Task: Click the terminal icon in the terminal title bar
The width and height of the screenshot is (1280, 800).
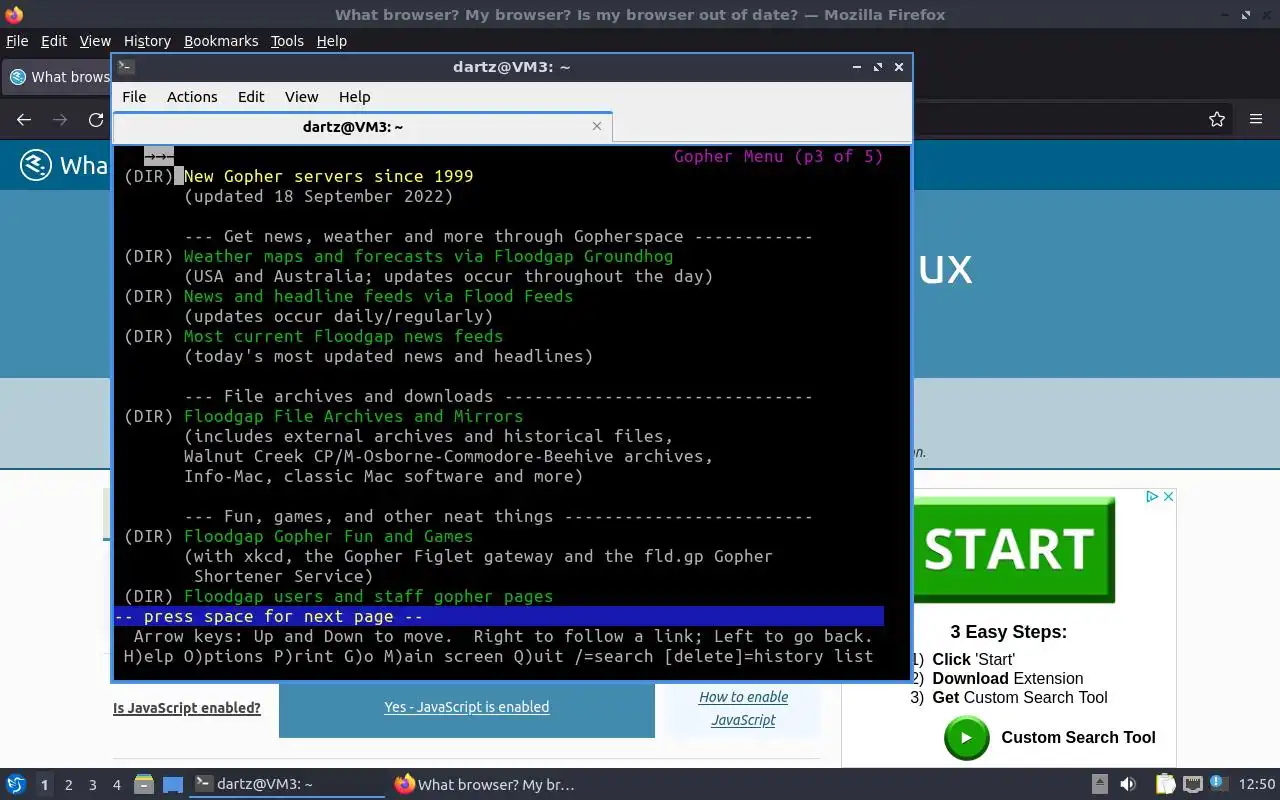Action: tap(126, 67)
